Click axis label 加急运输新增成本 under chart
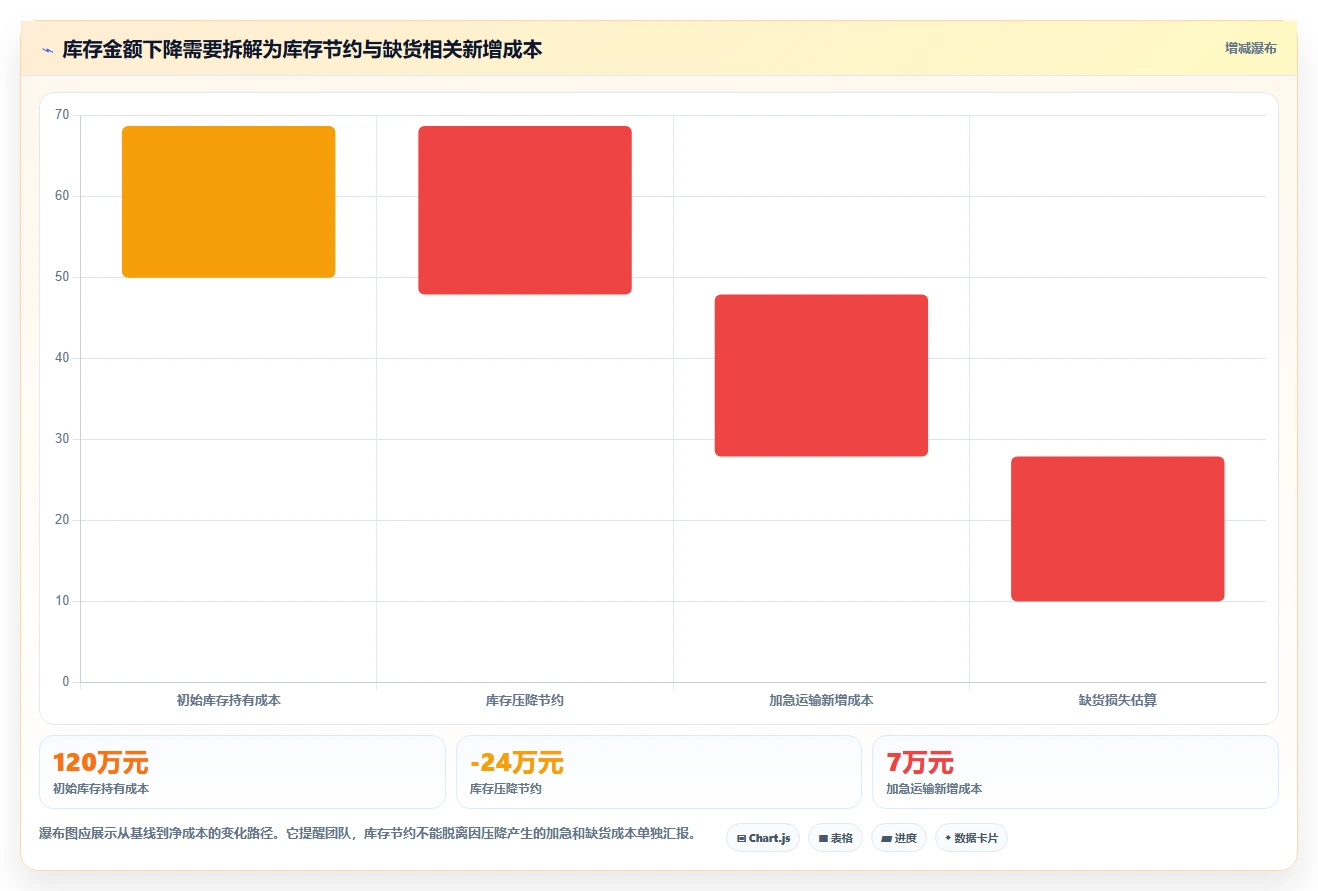Viewport: 1318px width, 891px height. click(x=821, y=701)
